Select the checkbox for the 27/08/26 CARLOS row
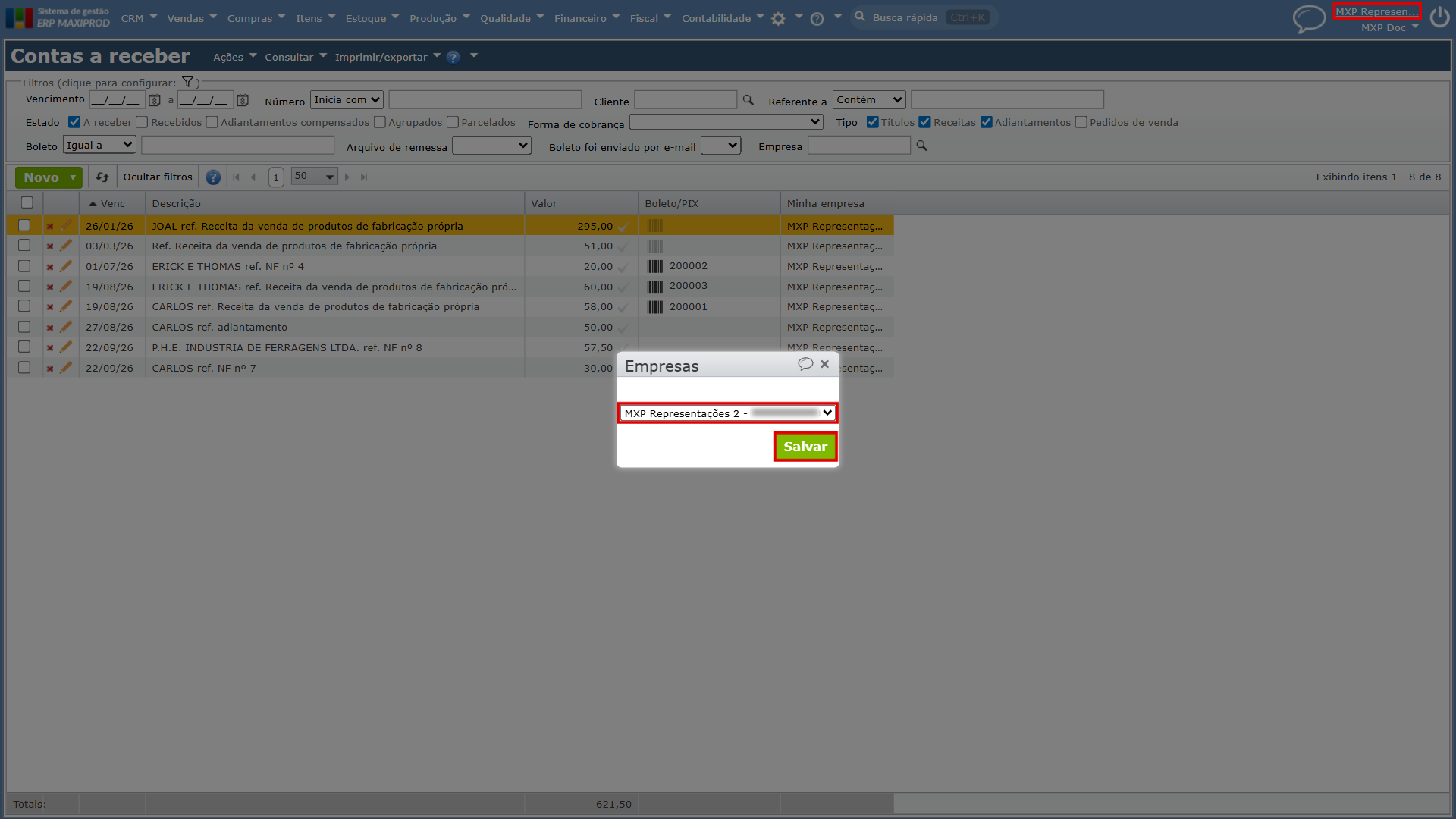The width and height of the screenshot is (1456, 819). (x=24, y=327)
